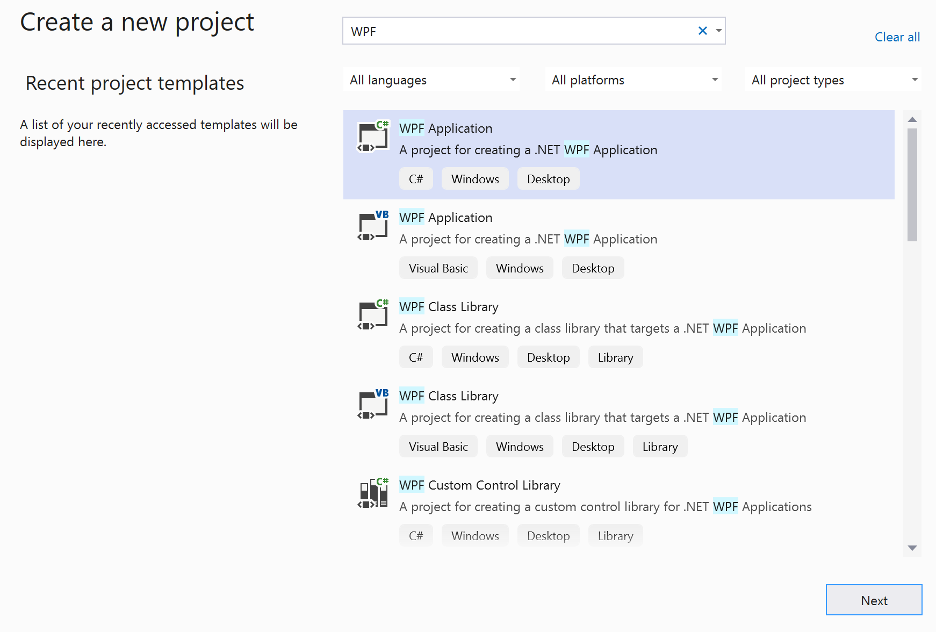The height and width of the screenshot is (632, 936).
Task: Expand the All platforms filter dropdown
Action: (x=634, y=80)
